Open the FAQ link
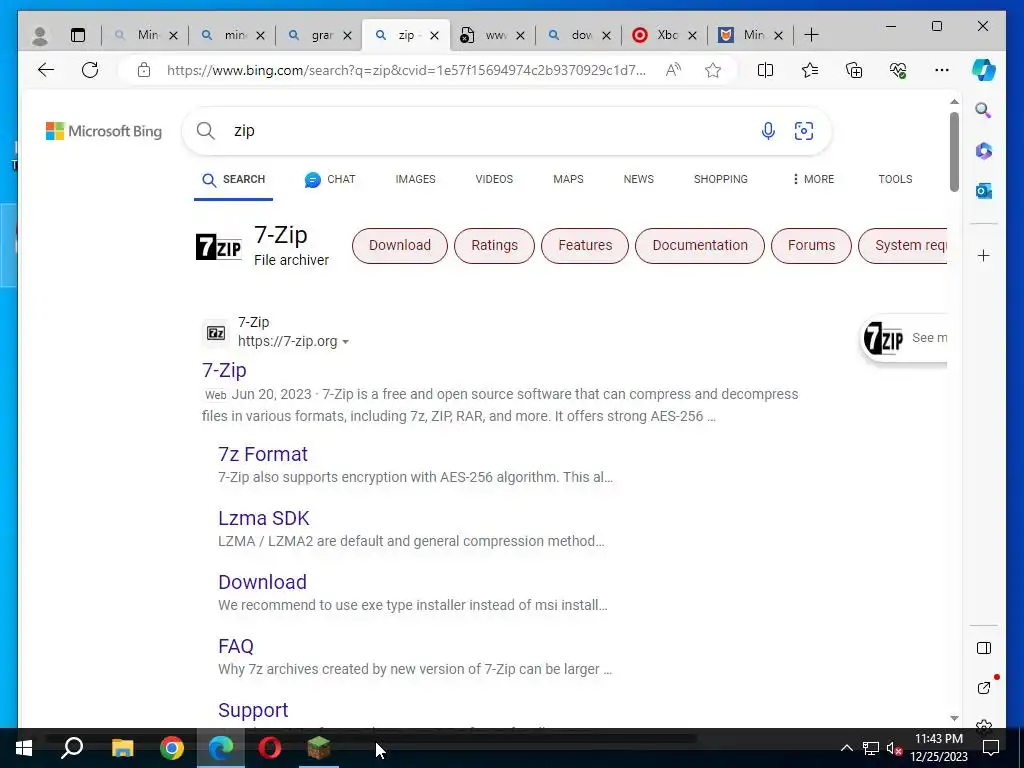 pos(236,647)
